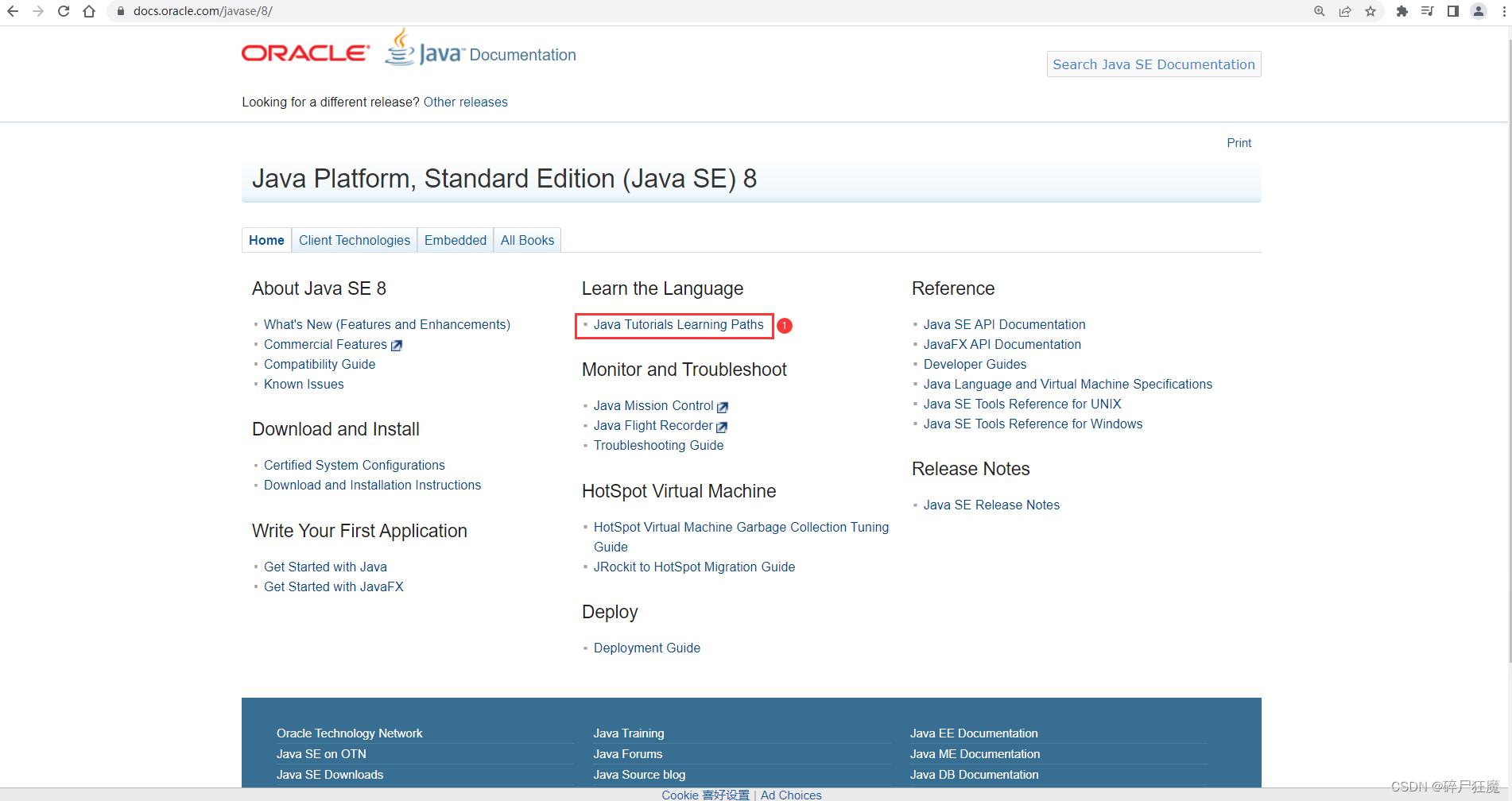
Task: Select the Home tab
Action: pyautogui.click(x=266, y=240)
